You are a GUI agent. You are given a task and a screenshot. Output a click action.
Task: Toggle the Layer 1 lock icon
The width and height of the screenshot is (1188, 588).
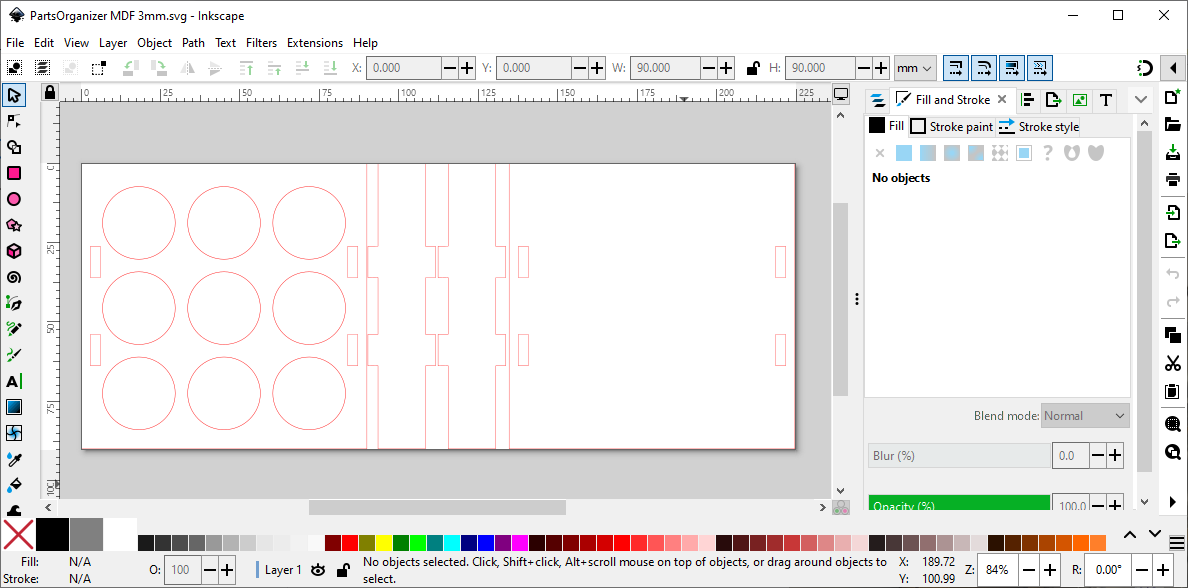[342, 570]
